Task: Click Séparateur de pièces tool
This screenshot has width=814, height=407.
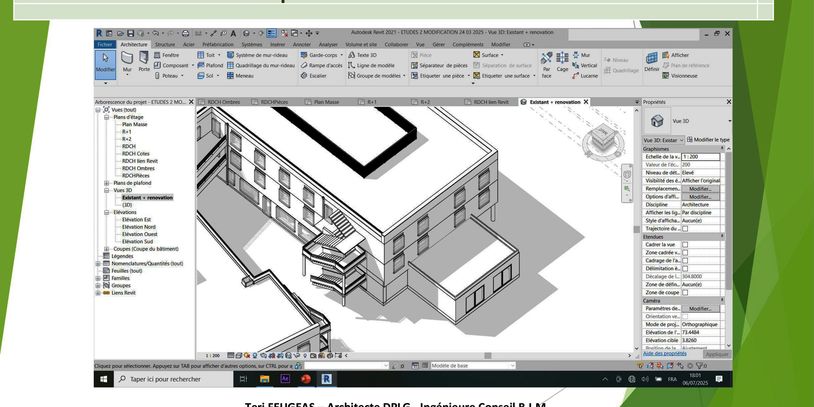Action: click(439, 65)
